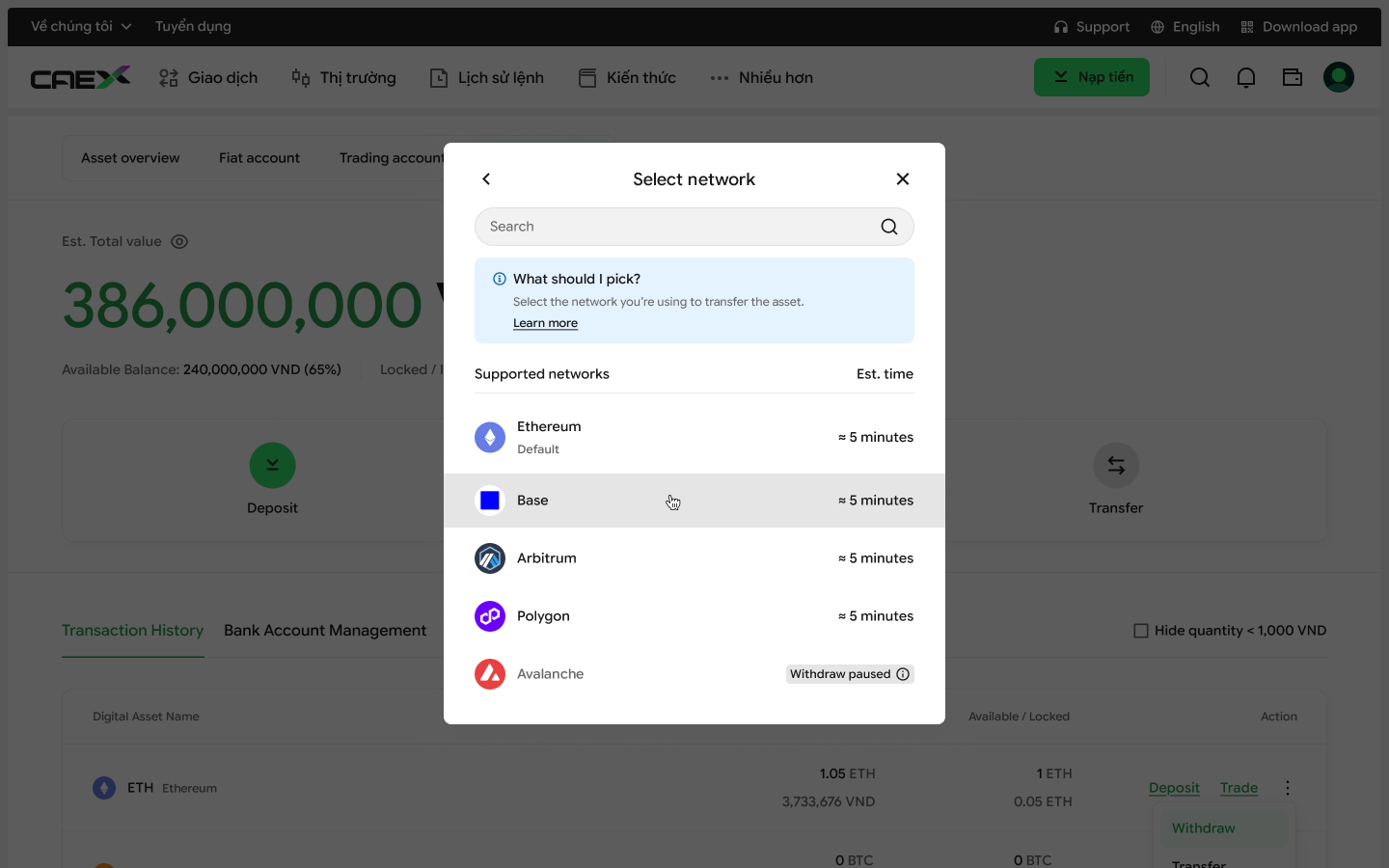Open the Tuyển dụng link
The image size is (1389, 868).
tap(193, 27)
